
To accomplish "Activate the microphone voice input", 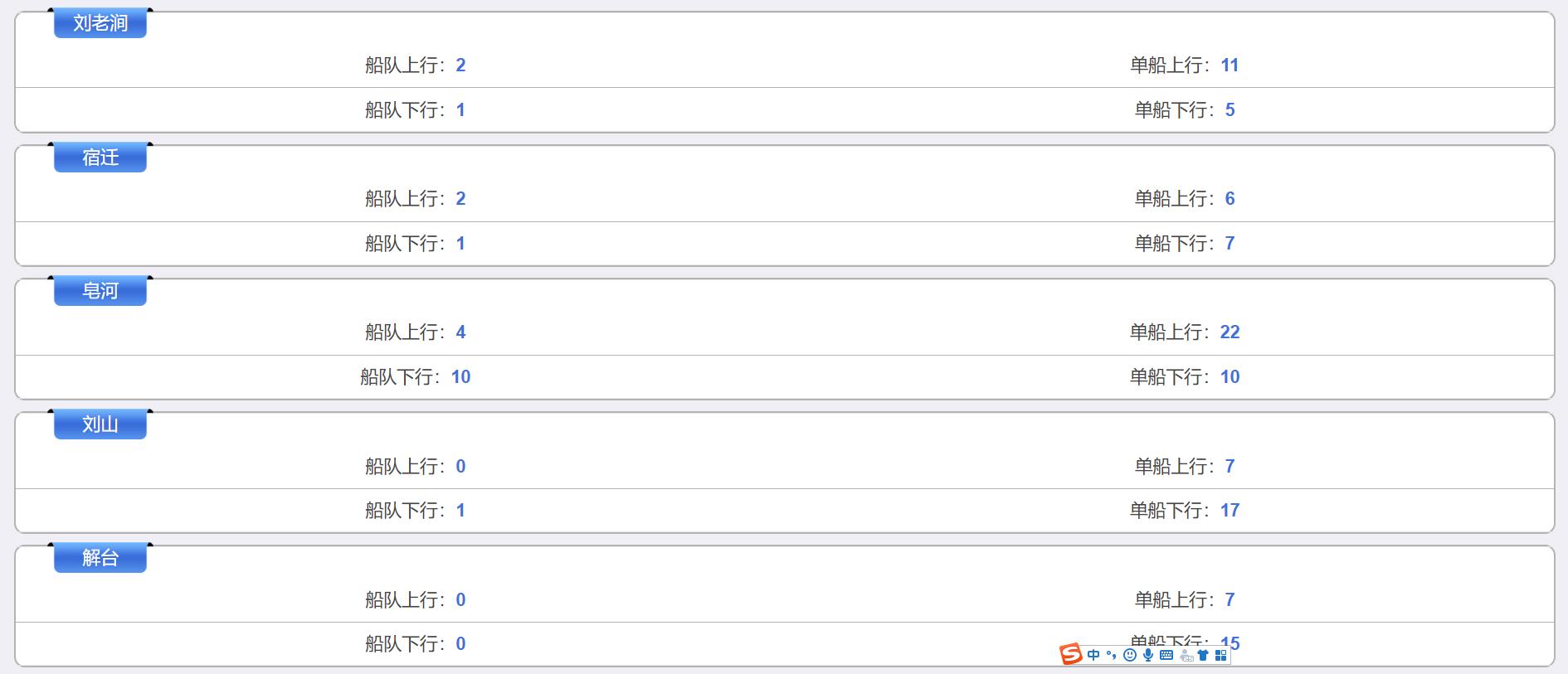I will click(1148, 655).
